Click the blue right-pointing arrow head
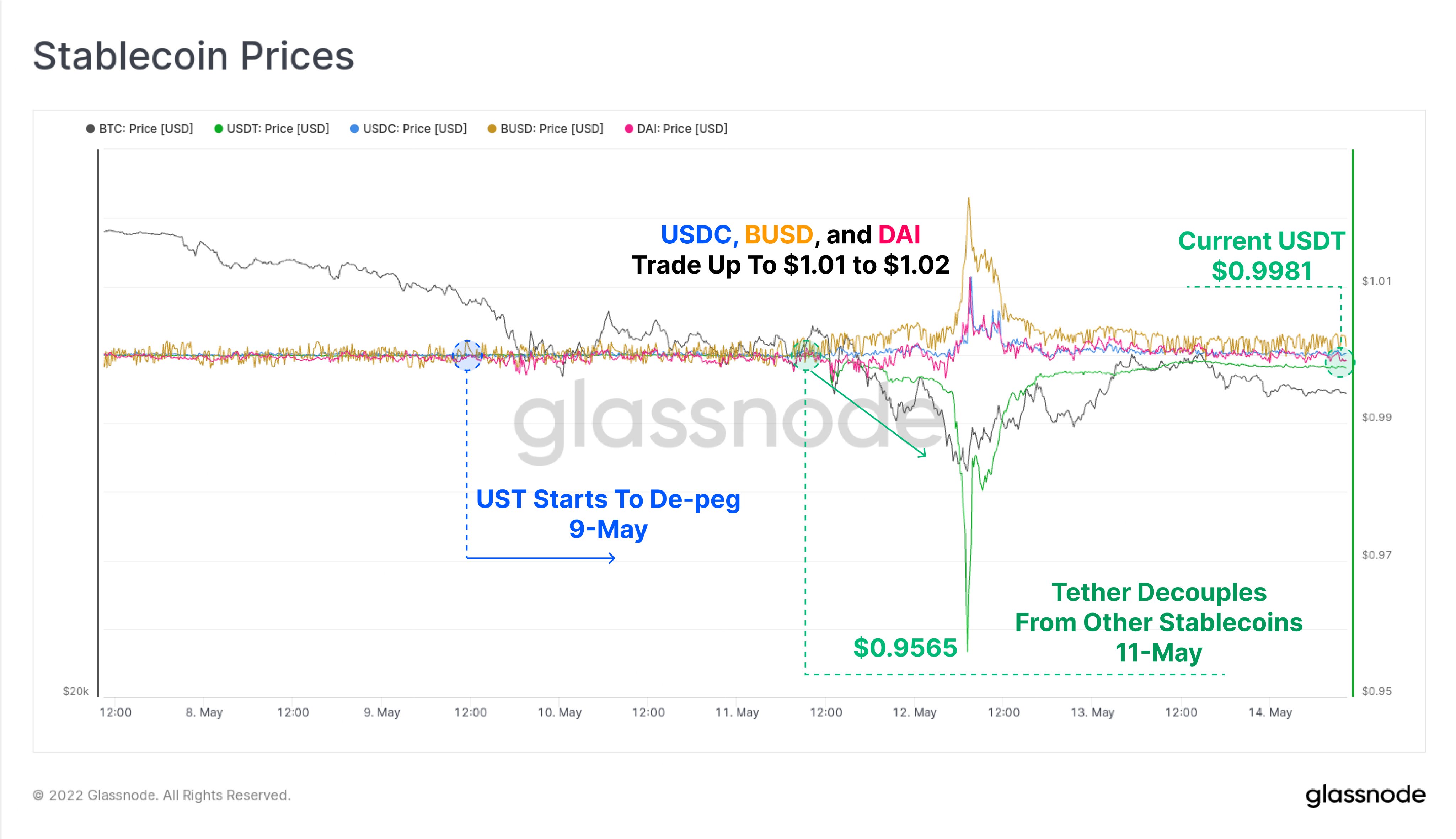The height and width of the screenshot is (839, 1456). [612, 558]
